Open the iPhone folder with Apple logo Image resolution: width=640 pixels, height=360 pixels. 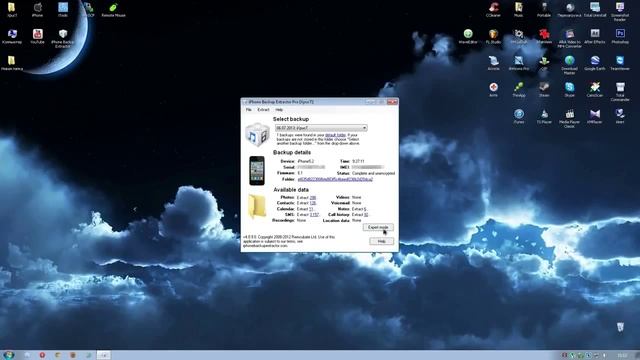(38, 9)
